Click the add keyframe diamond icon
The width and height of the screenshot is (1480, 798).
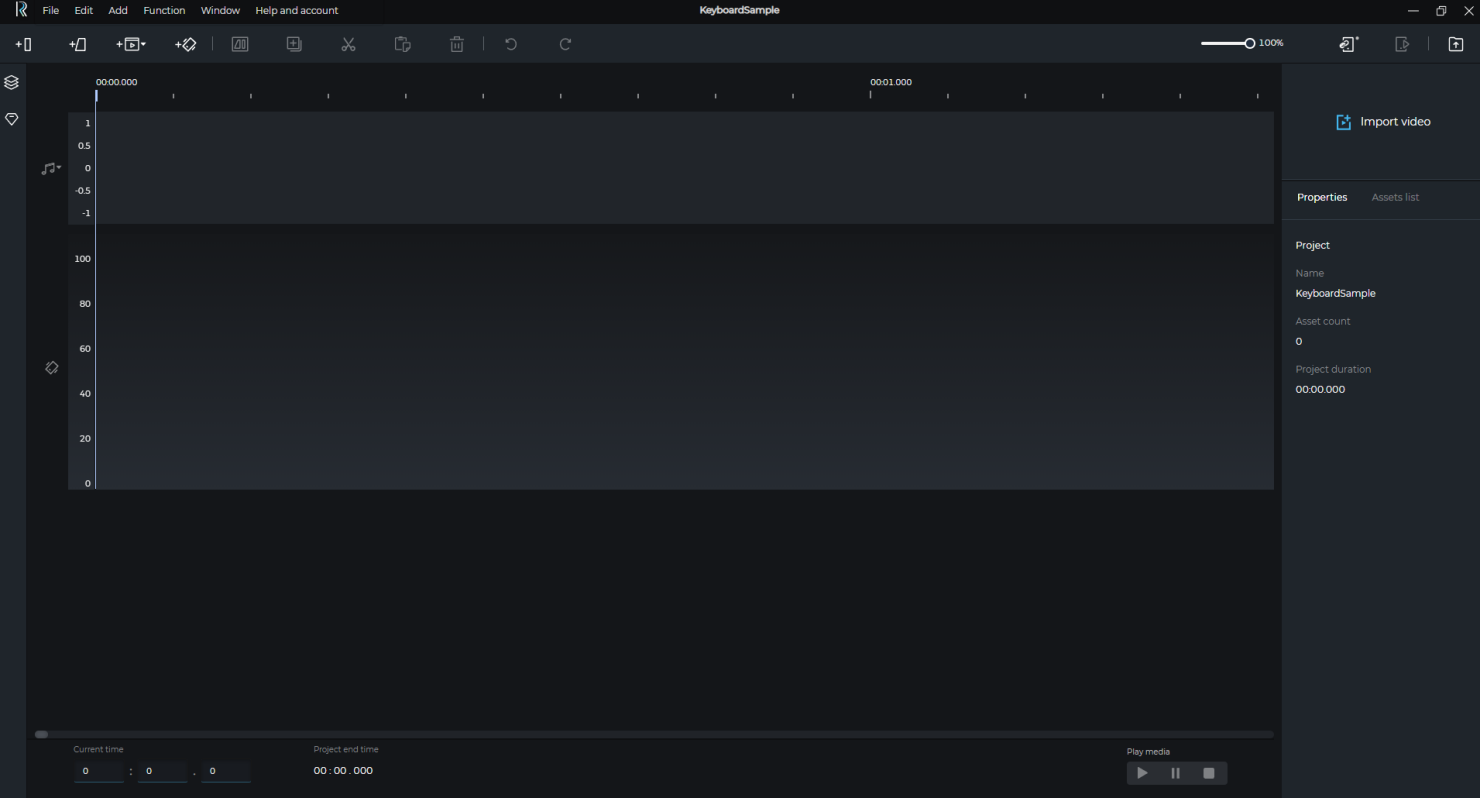click(186, 44)
